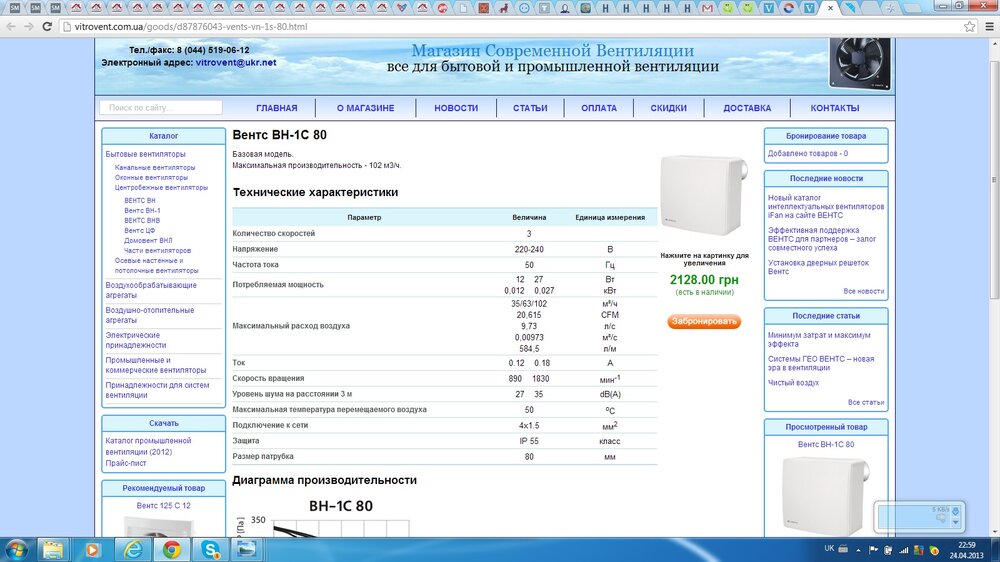
Task: Open the ГЛАВНАЯ navigation menu item
Action: click(276, 108)
